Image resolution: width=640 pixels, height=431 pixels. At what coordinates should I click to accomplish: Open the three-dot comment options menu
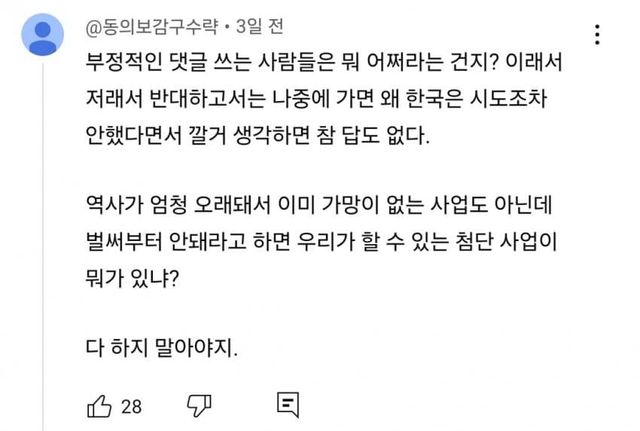point(597,35)
